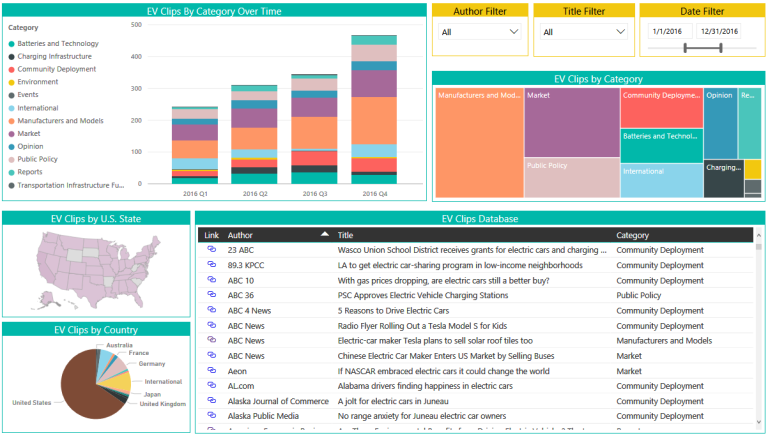Image resolution: width=768 pixels, height=438 pixels.
Task: Click the Date Filter range slider
Action: click(x=703, y=48)
